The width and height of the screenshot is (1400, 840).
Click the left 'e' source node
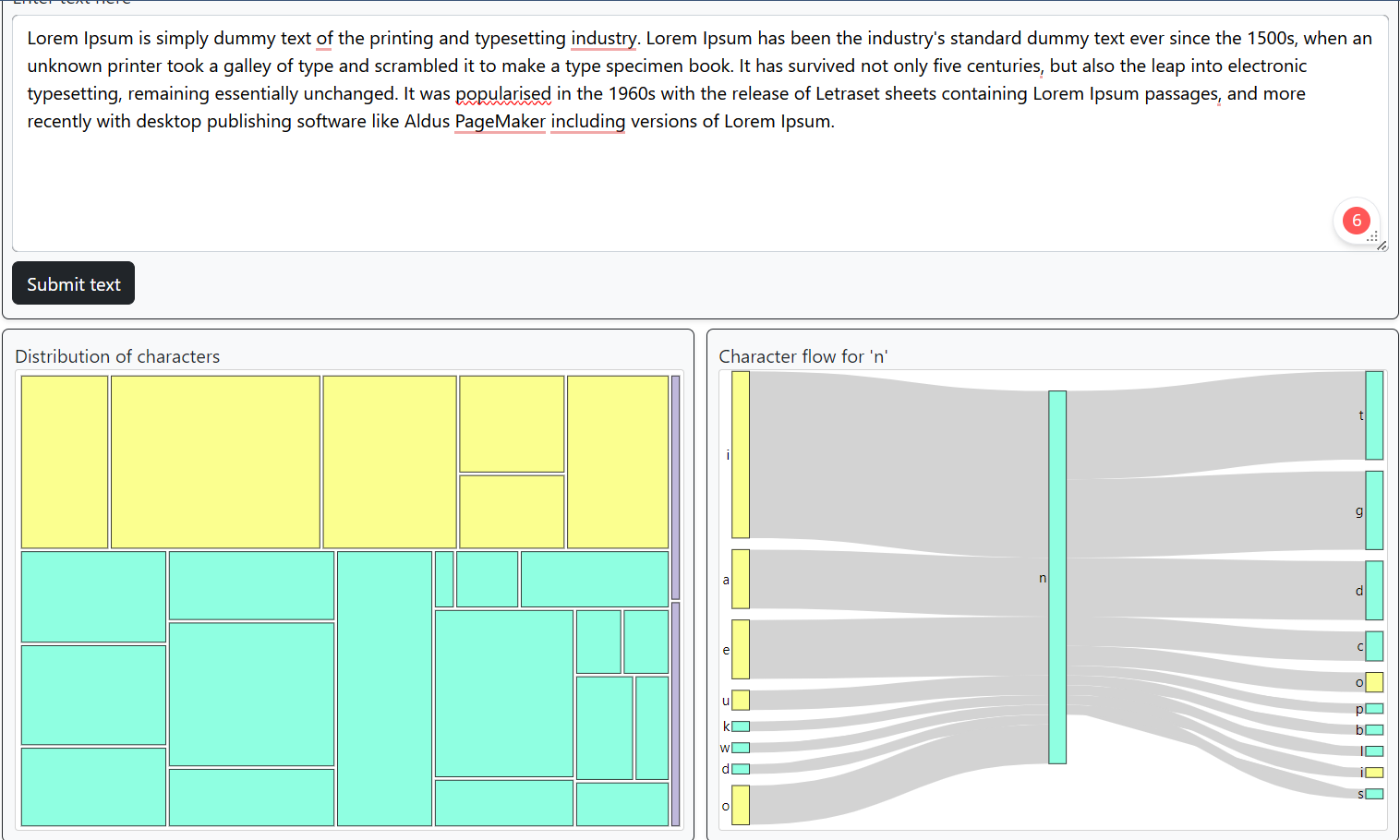pos(740,649)
